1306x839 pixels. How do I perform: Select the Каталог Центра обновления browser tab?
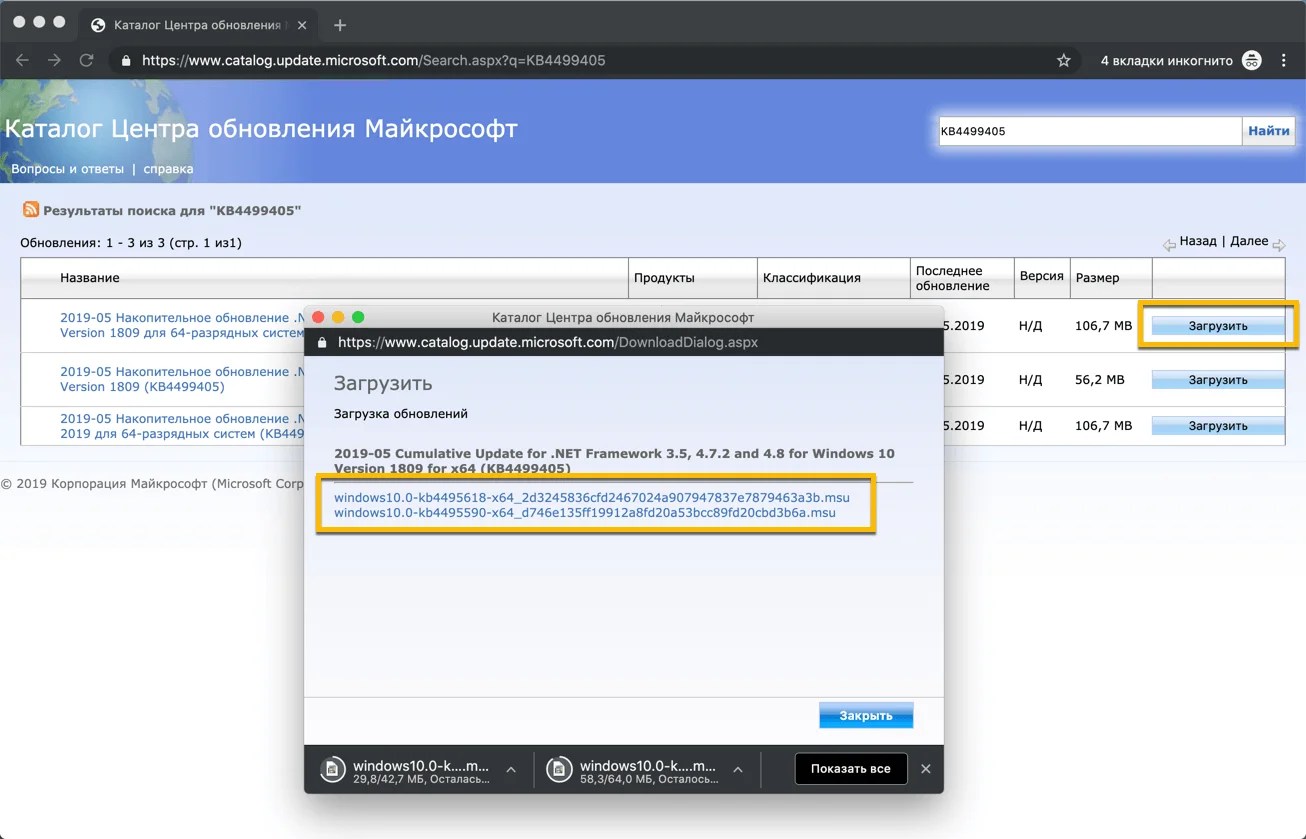200,25
